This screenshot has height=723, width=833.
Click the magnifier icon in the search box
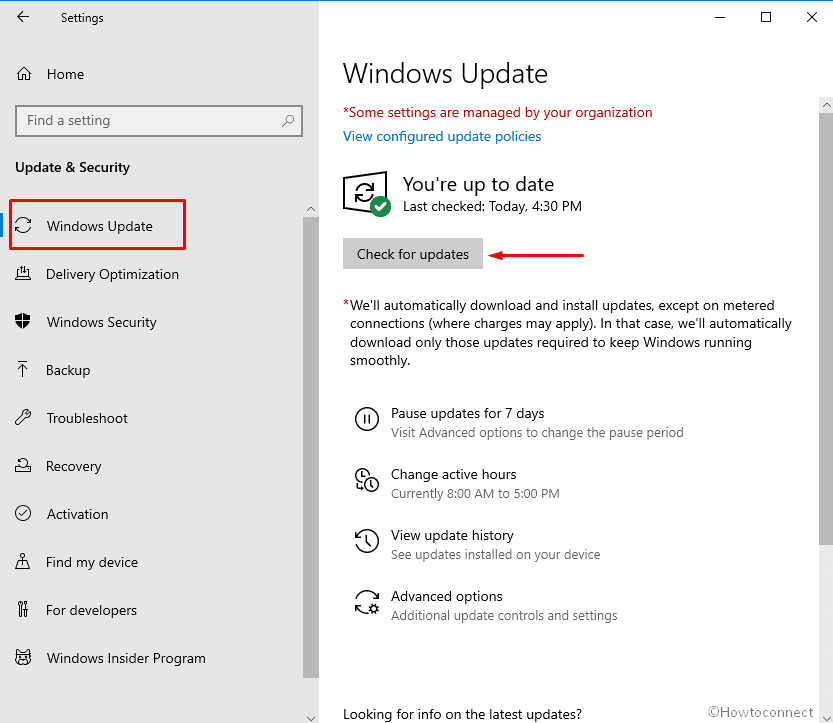(288, 121)
